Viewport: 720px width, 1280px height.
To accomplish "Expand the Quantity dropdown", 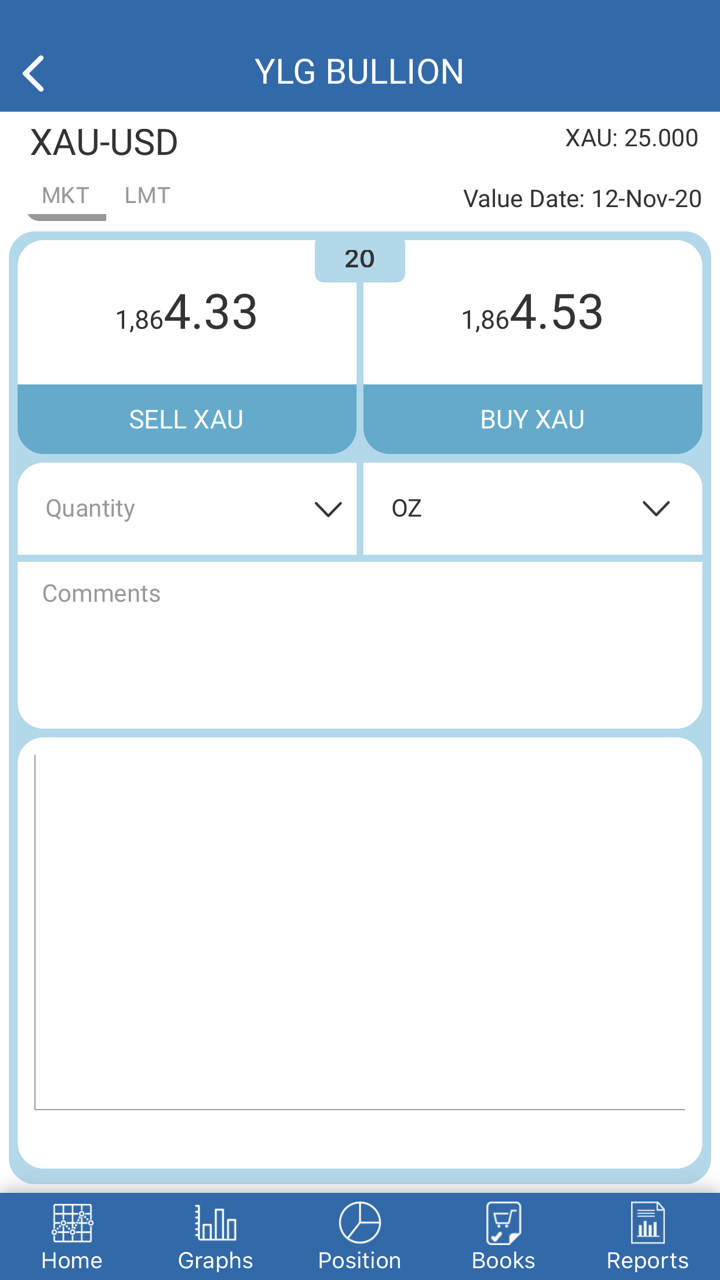I will [x=187, y=509].
